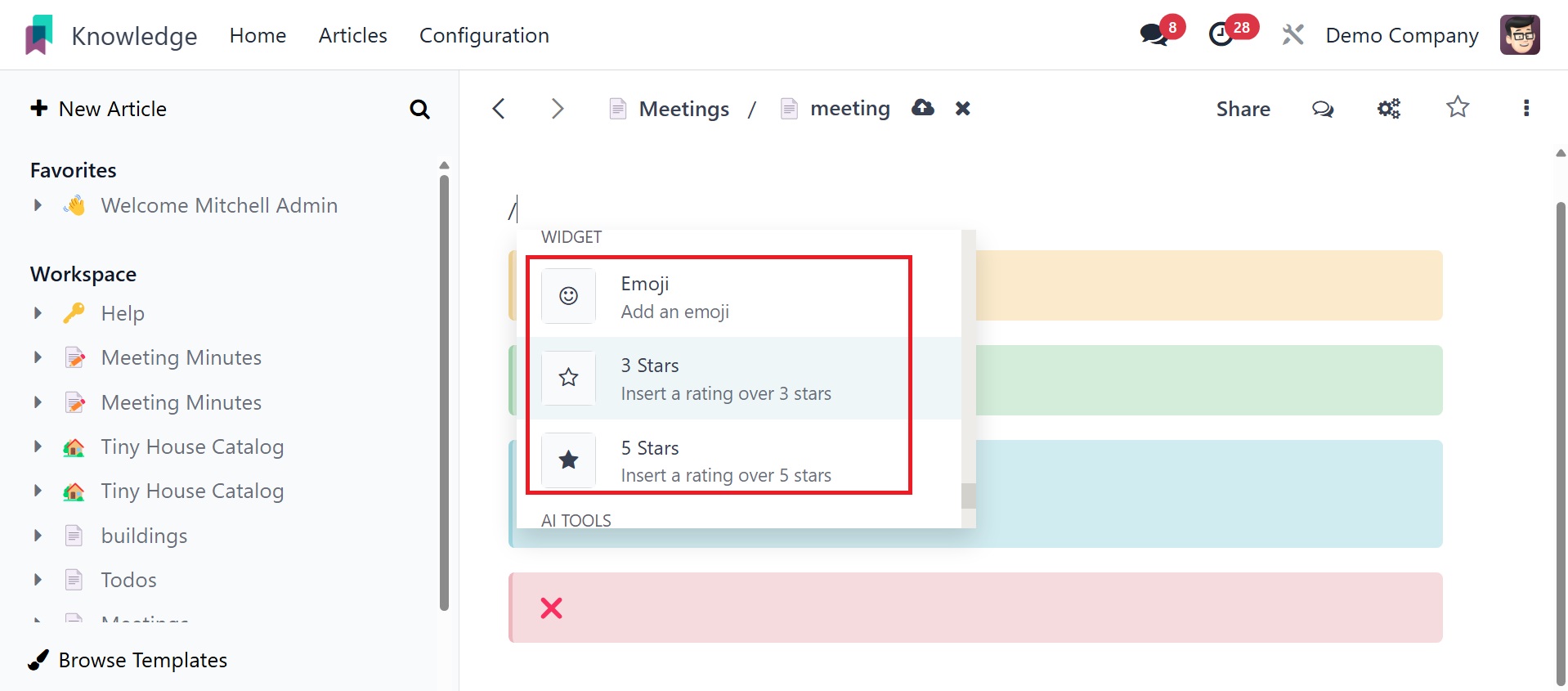Click the debug tools wrench icon
Viewport: 1568px width, 691px height.
point(1292,35)
